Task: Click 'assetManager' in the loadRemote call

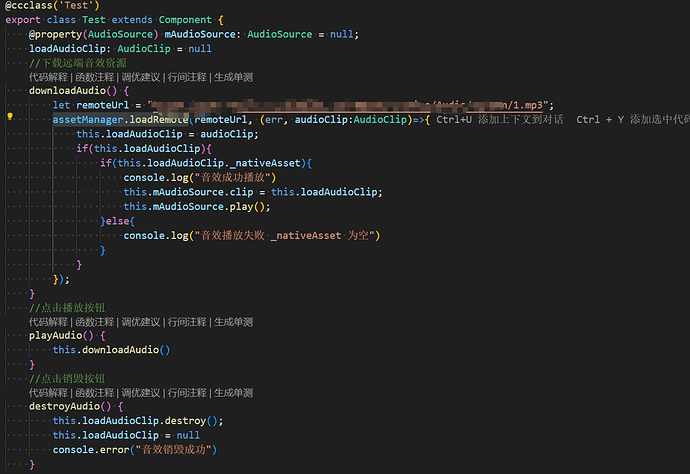Action: 88,120
